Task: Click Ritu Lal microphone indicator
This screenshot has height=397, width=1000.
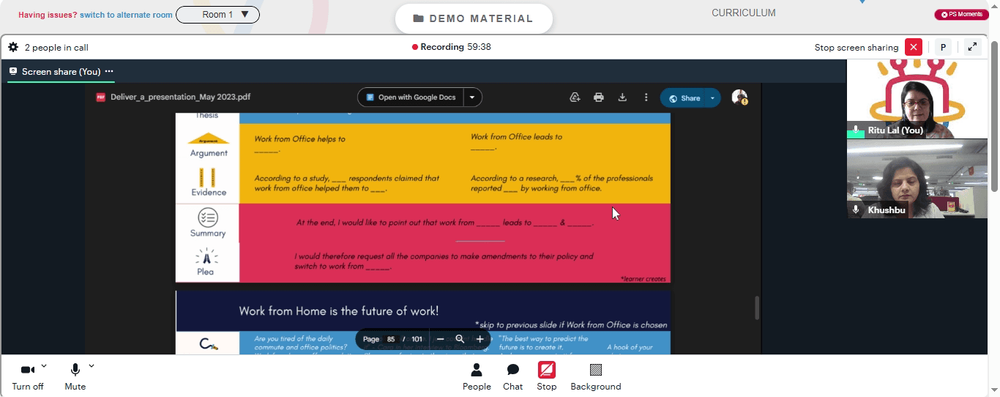Action: pos(856,130)
